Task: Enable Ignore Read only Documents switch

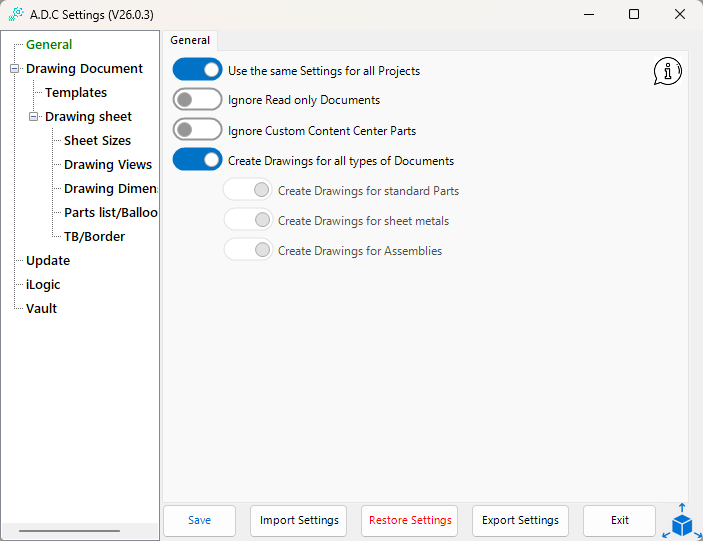Action: [x=197, y=100]
